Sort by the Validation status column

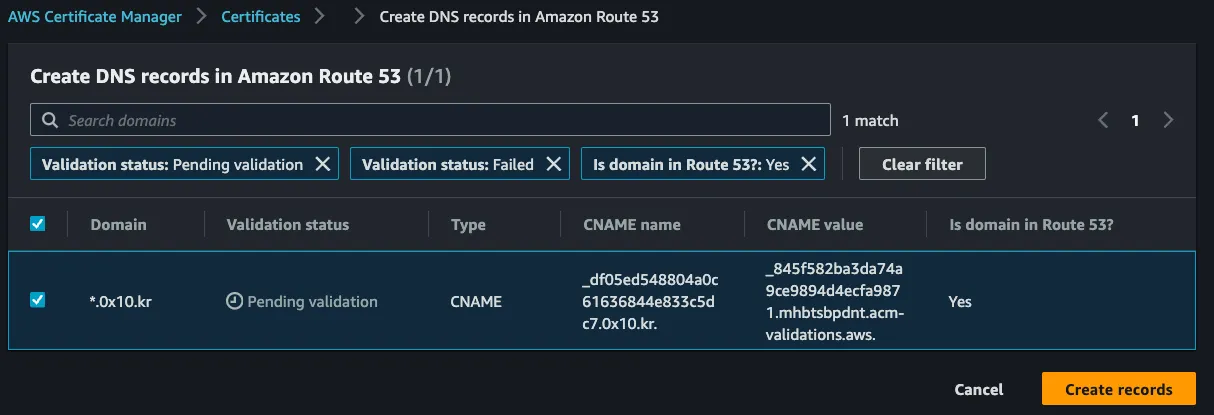coord(288,224)
